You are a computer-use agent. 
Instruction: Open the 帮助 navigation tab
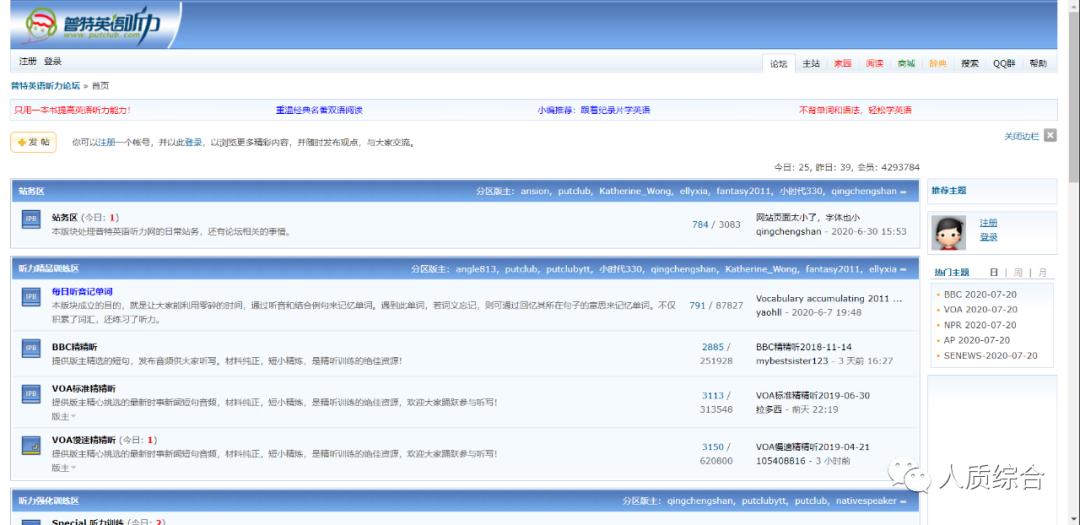(x=1038, y=63)
